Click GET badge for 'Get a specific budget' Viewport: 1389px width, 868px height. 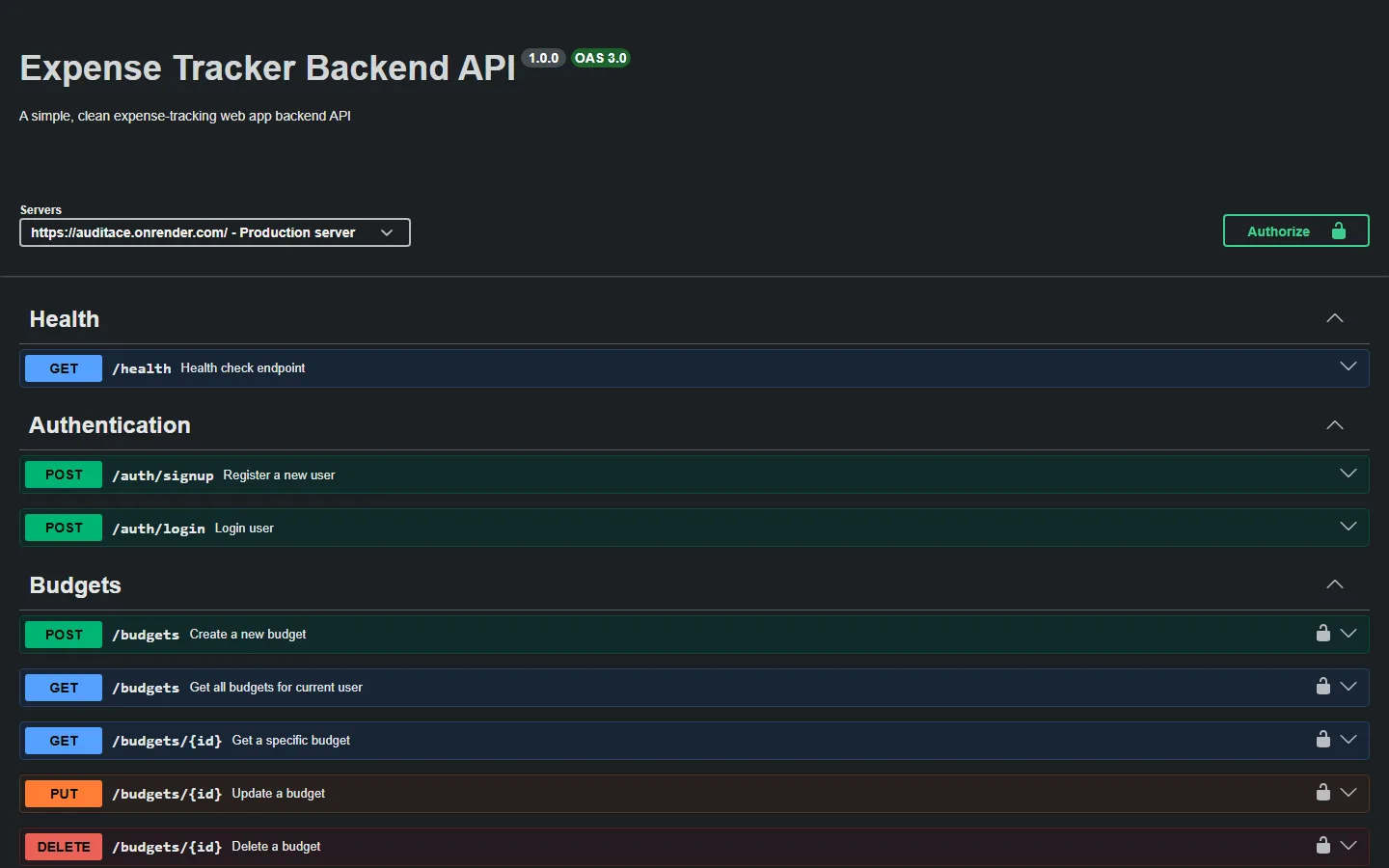[x=64, y=741]
